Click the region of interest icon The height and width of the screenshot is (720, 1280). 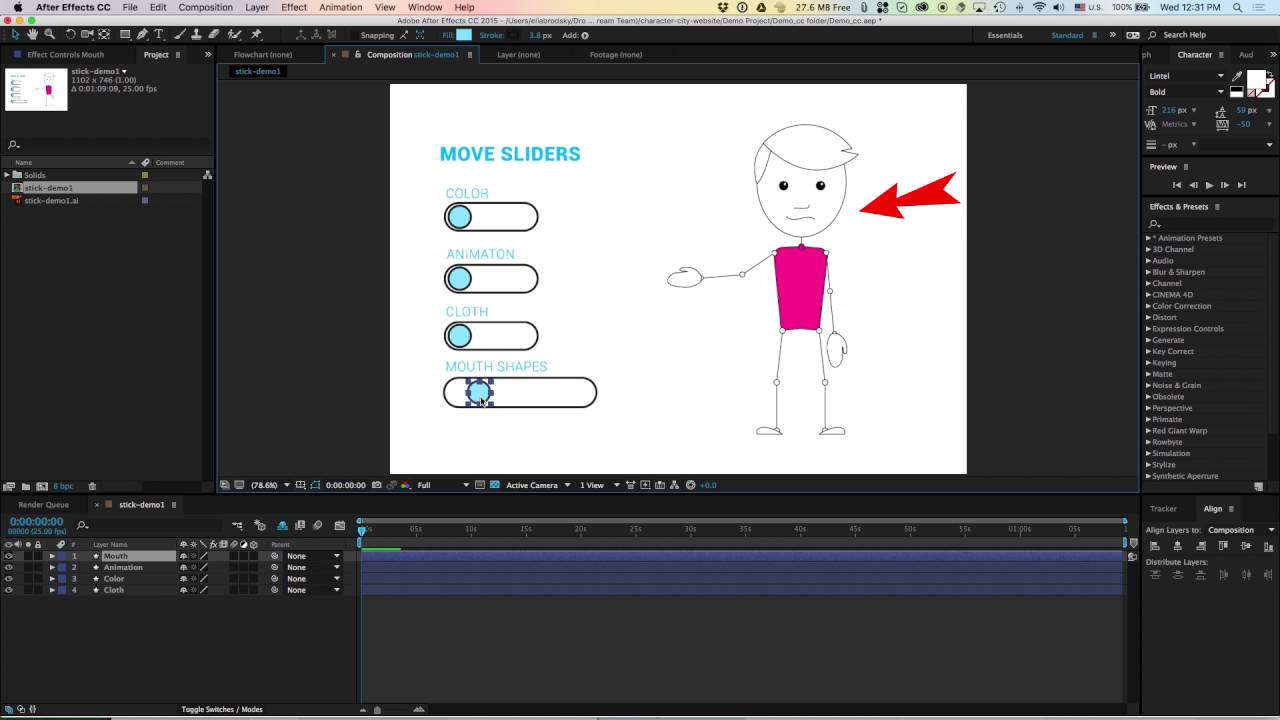480,485
